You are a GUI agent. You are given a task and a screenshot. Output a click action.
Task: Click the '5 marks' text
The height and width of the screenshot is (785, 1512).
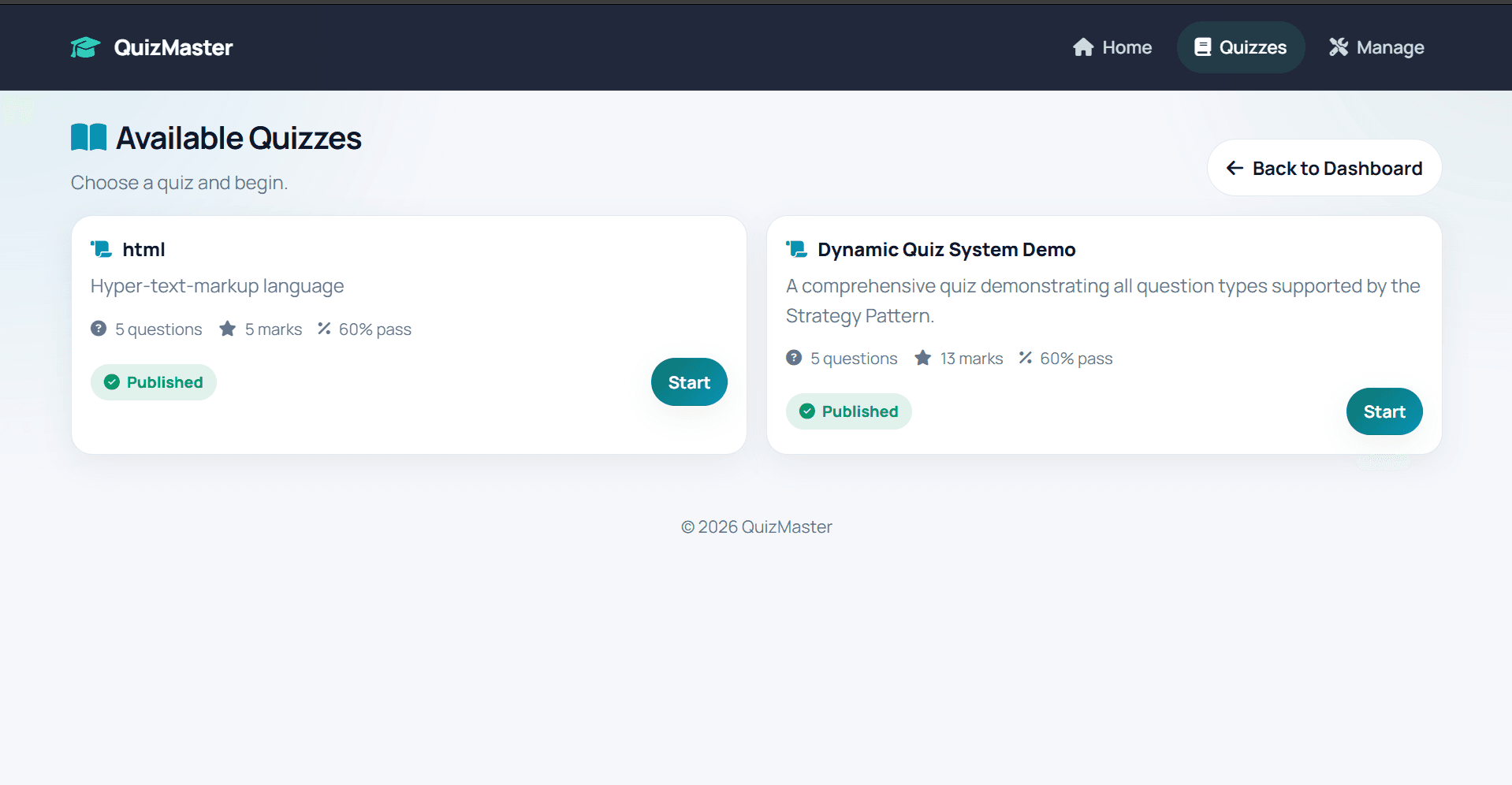274,329
